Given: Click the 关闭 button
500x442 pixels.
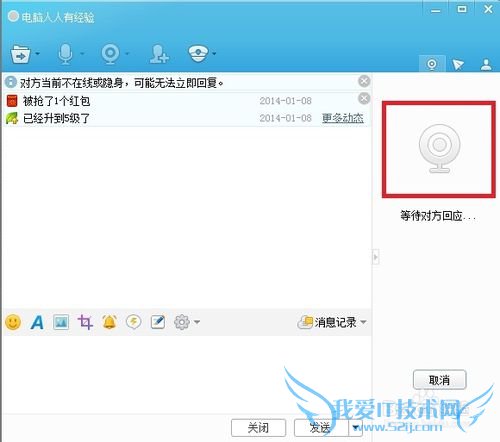Looking at the screenshot, I should (x=258, y=428).
